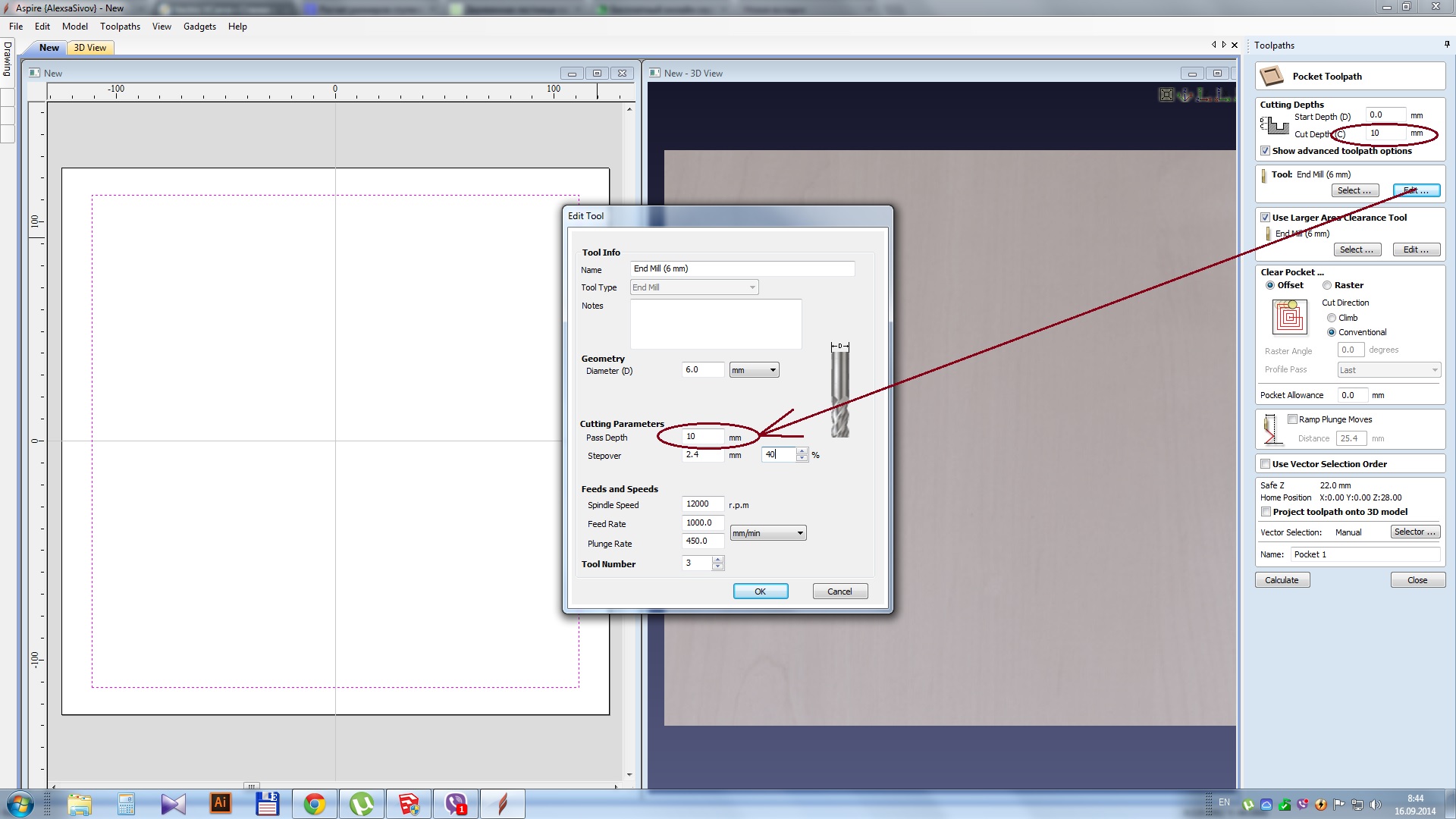Open Google Chrome from taskbar
The height and width of the screenshot is (819, 1456).
point(314,803)
